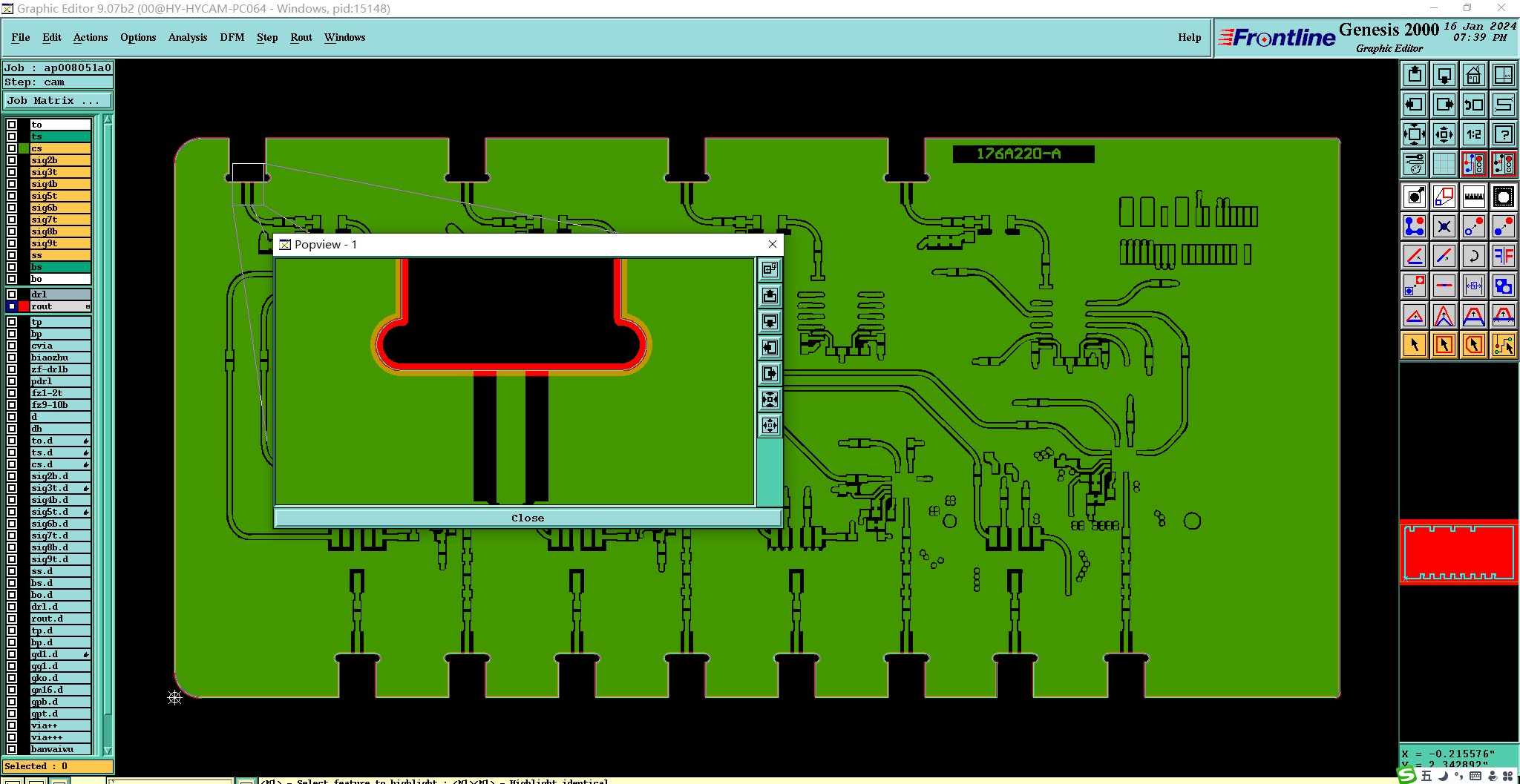Click the previous view undo-zoom icon
Image resolution: width=1520 pixels, height=784 pixels.
tap(1473, 105)
